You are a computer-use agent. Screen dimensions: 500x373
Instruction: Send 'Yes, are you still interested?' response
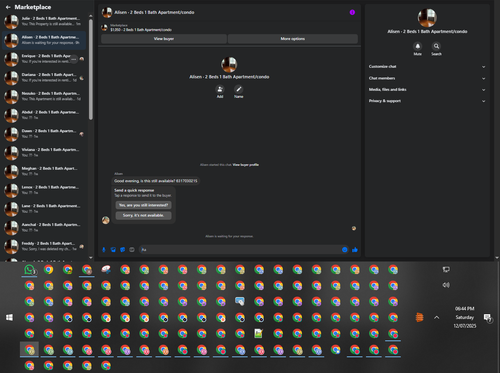(143, 205)
